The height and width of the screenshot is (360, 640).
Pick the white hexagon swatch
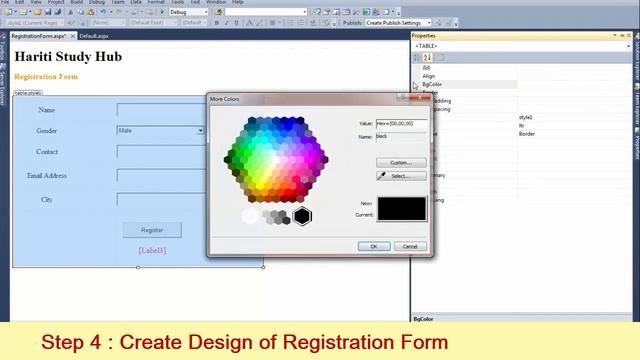point(250,216)
